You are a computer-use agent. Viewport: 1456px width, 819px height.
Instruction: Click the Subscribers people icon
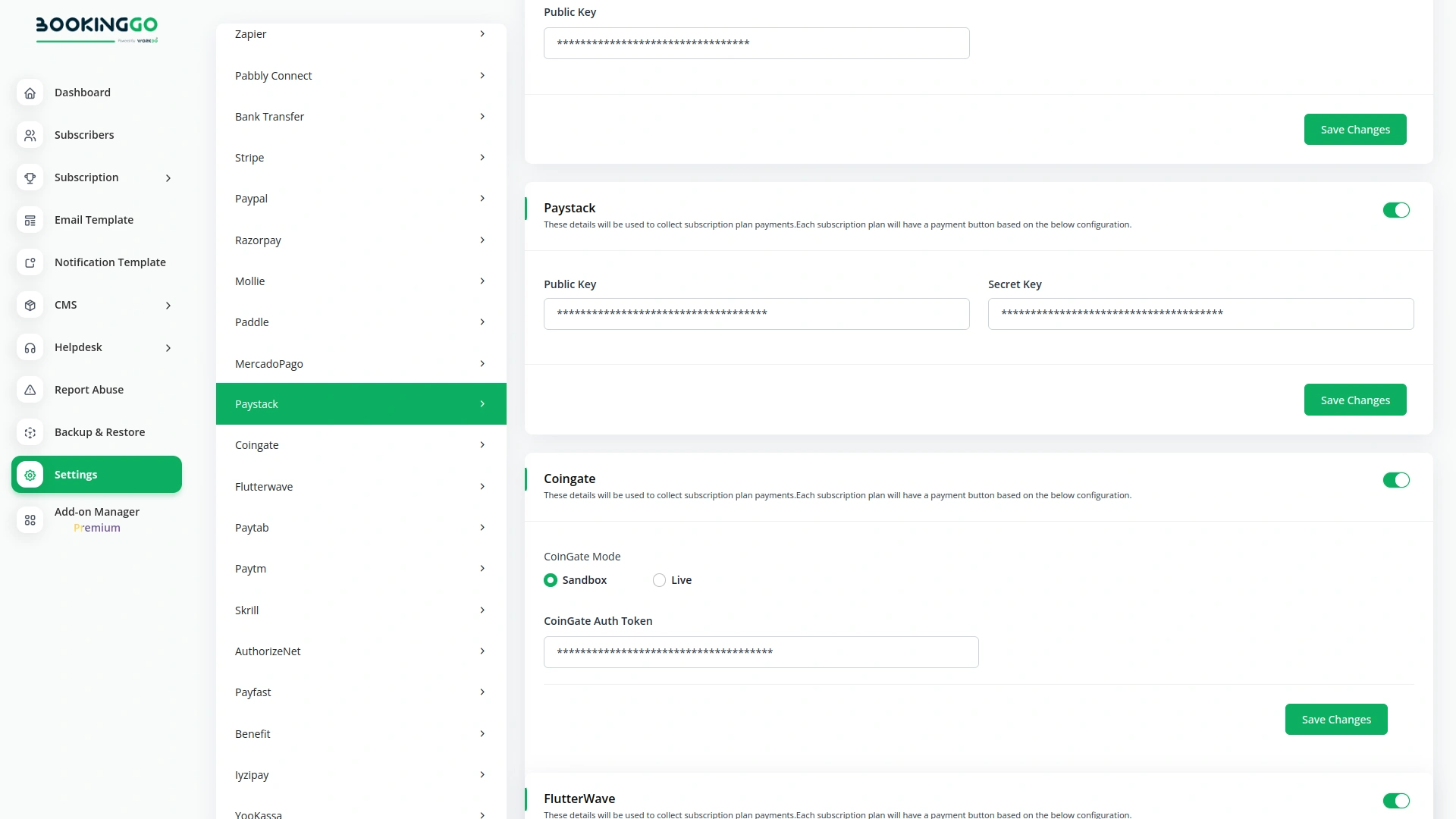coord(30,135)
